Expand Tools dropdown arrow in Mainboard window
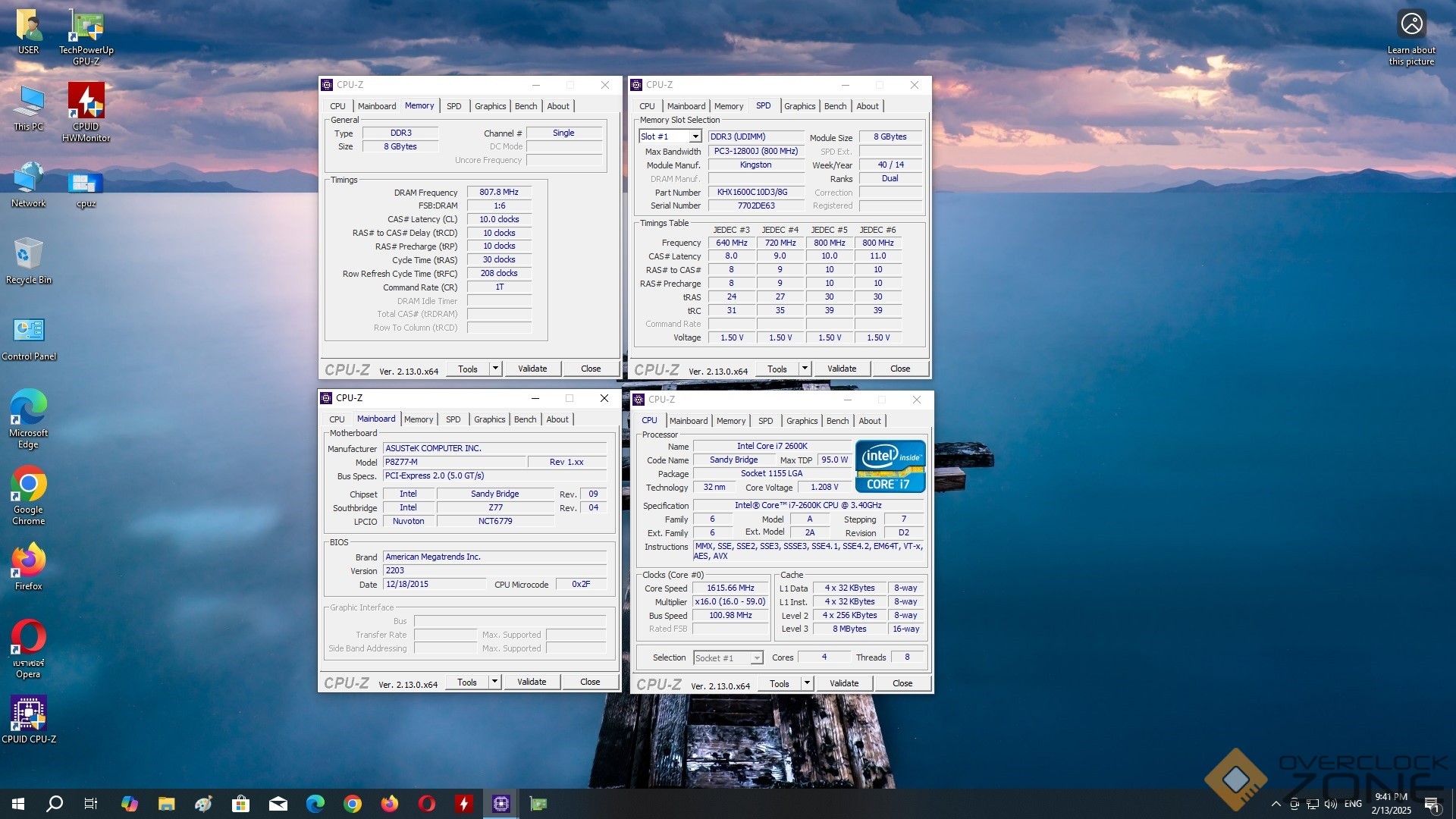Image resolution: width=1456 pixels, height=819 pixels. click(494, 682)
